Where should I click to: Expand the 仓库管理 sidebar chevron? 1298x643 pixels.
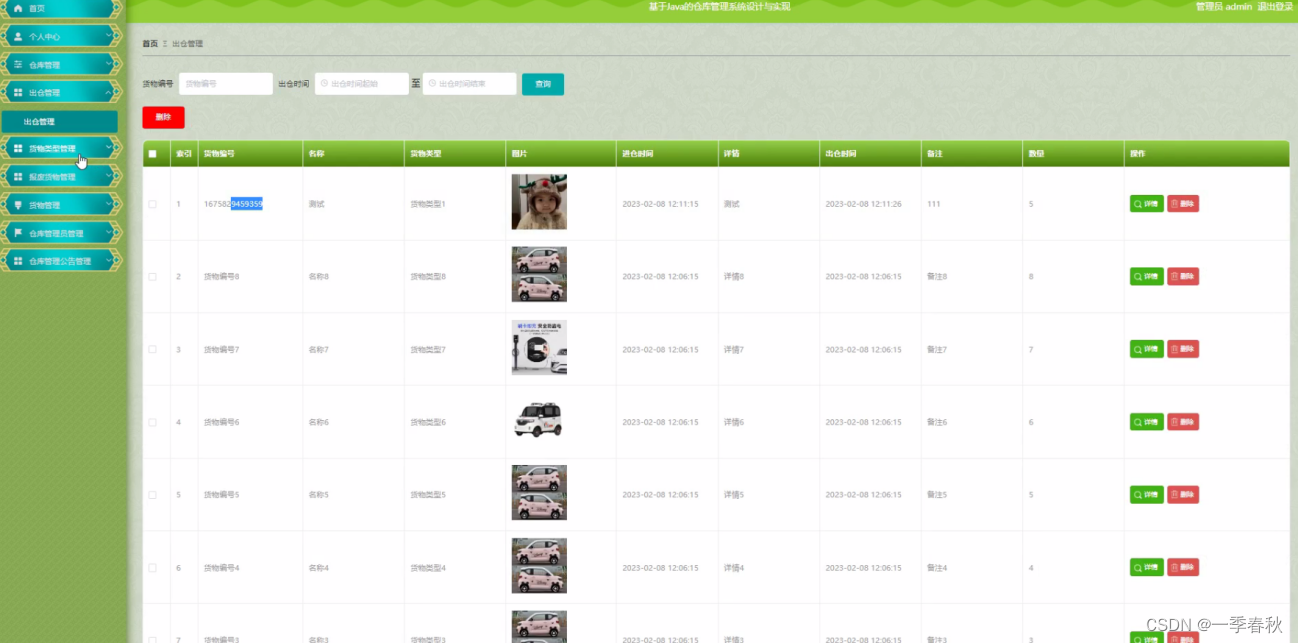point(109,64)
